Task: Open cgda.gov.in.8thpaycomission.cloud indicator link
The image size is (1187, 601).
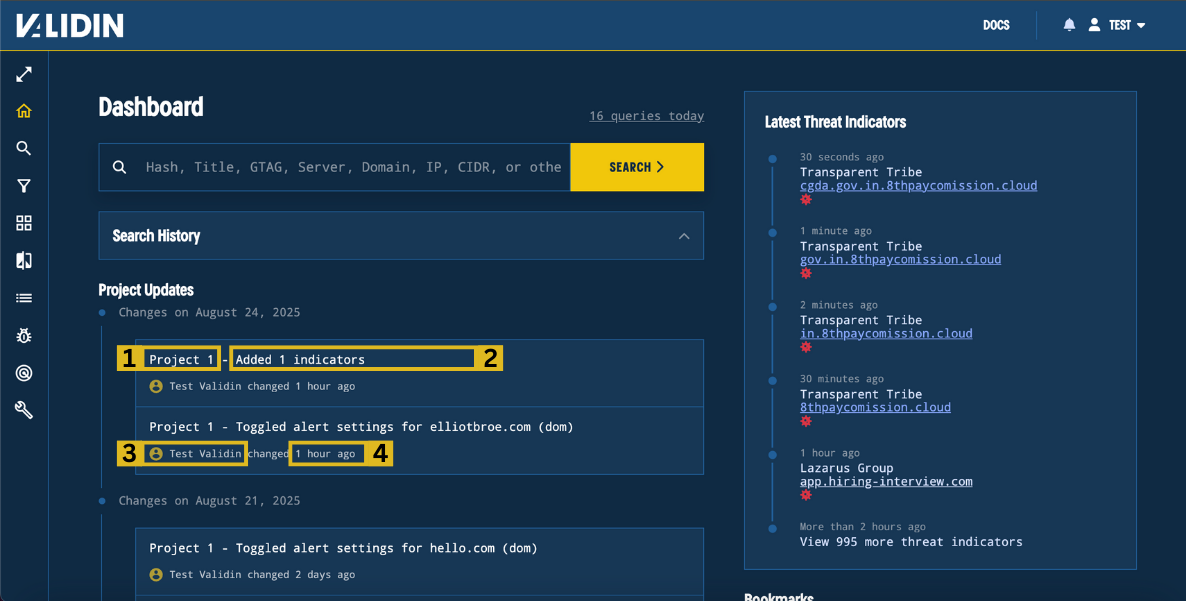Action: coord(918,185)
